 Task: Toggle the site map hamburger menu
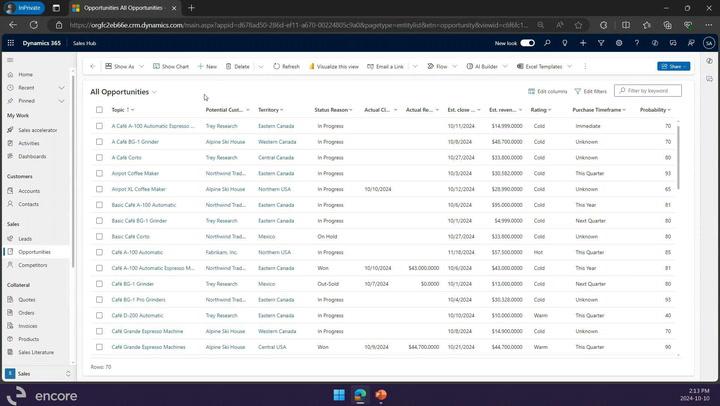(10, 60)
